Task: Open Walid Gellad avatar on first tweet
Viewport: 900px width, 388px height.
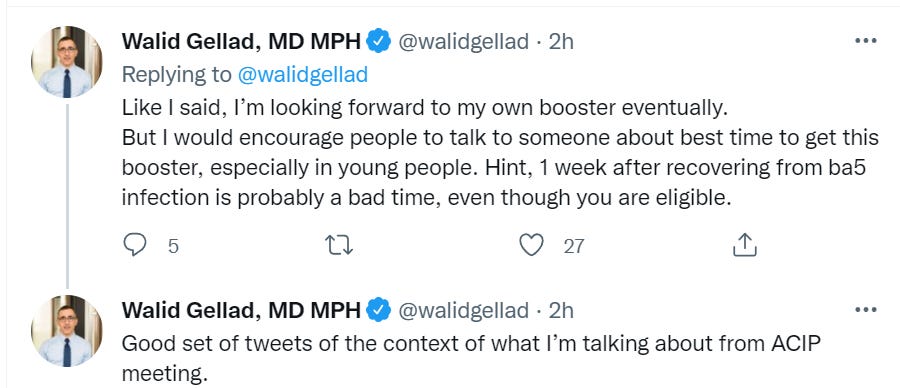Action: point(67,62)
